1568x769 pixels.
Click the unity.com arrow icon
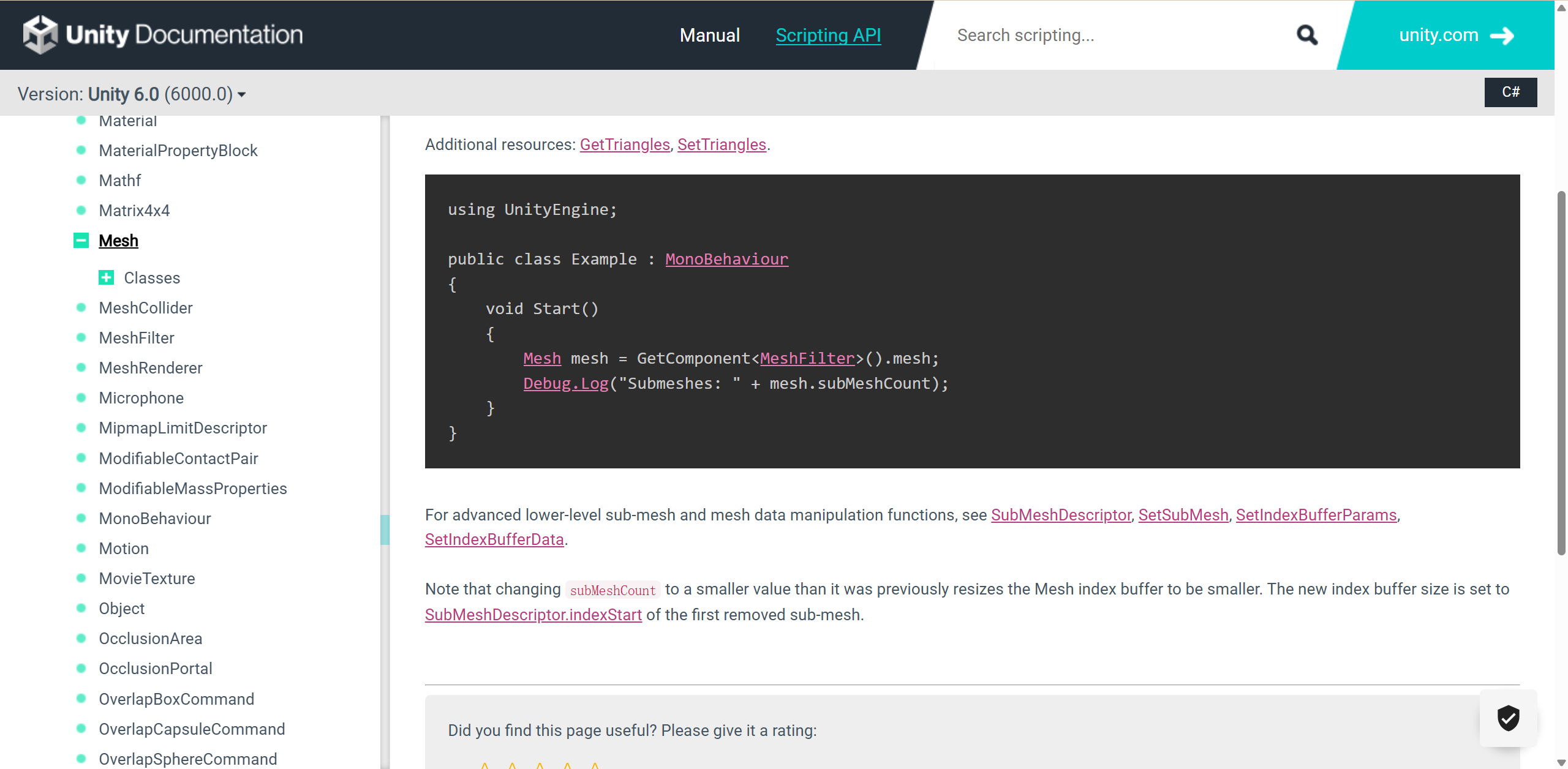(1502, 36)
